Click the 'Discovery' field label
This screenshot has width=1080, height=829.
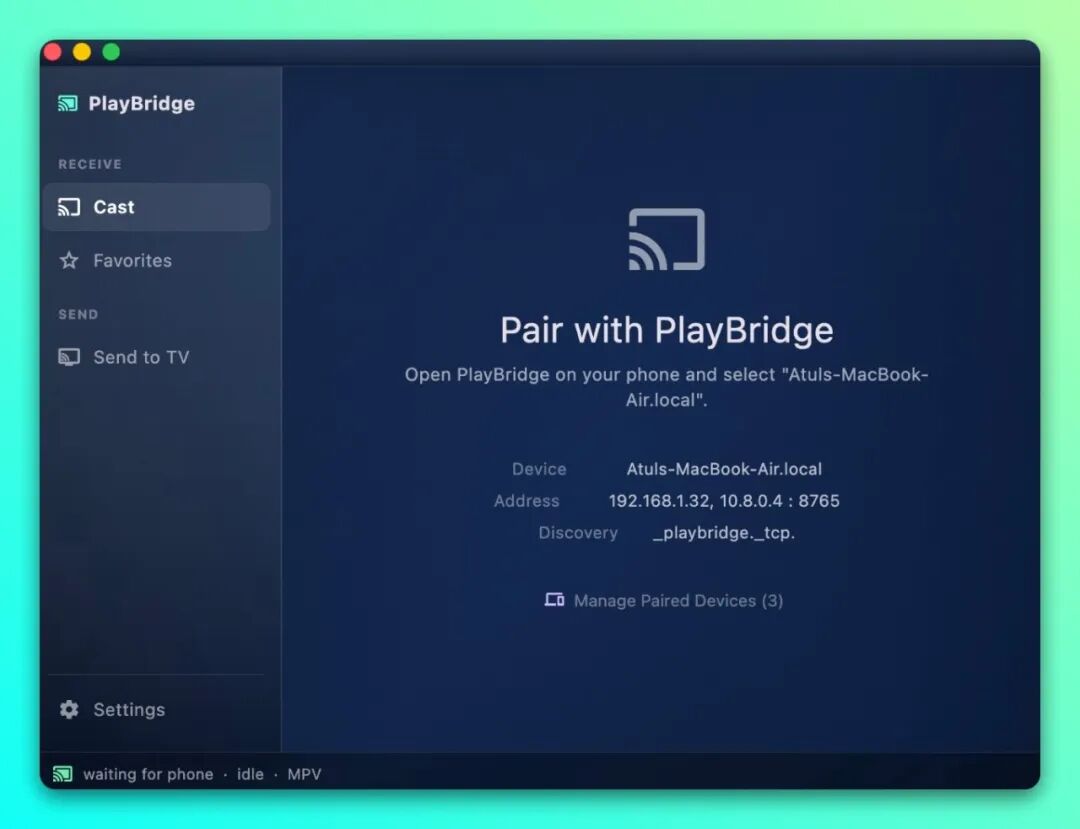pos(578,533)
